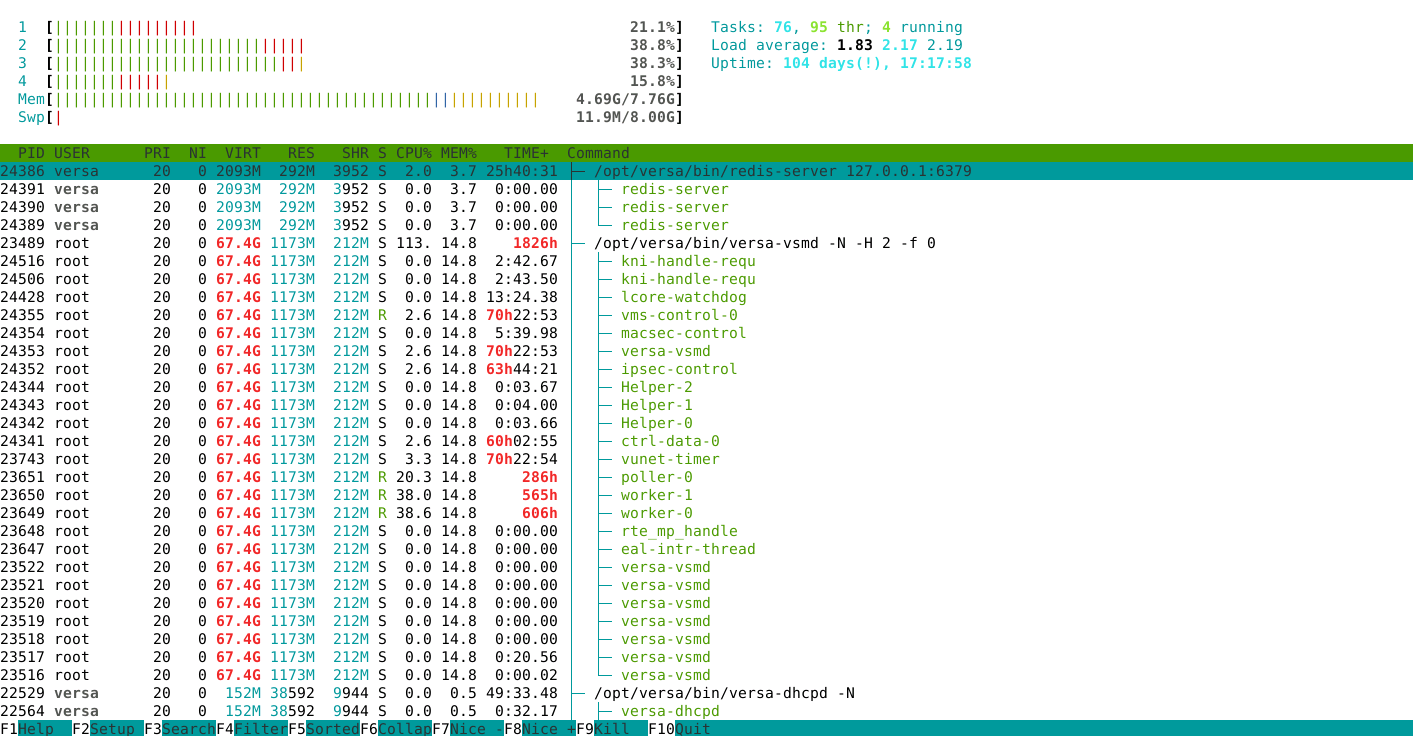
Task: Select redis-server thread PID 24391
Action: [x=706, y=189]
